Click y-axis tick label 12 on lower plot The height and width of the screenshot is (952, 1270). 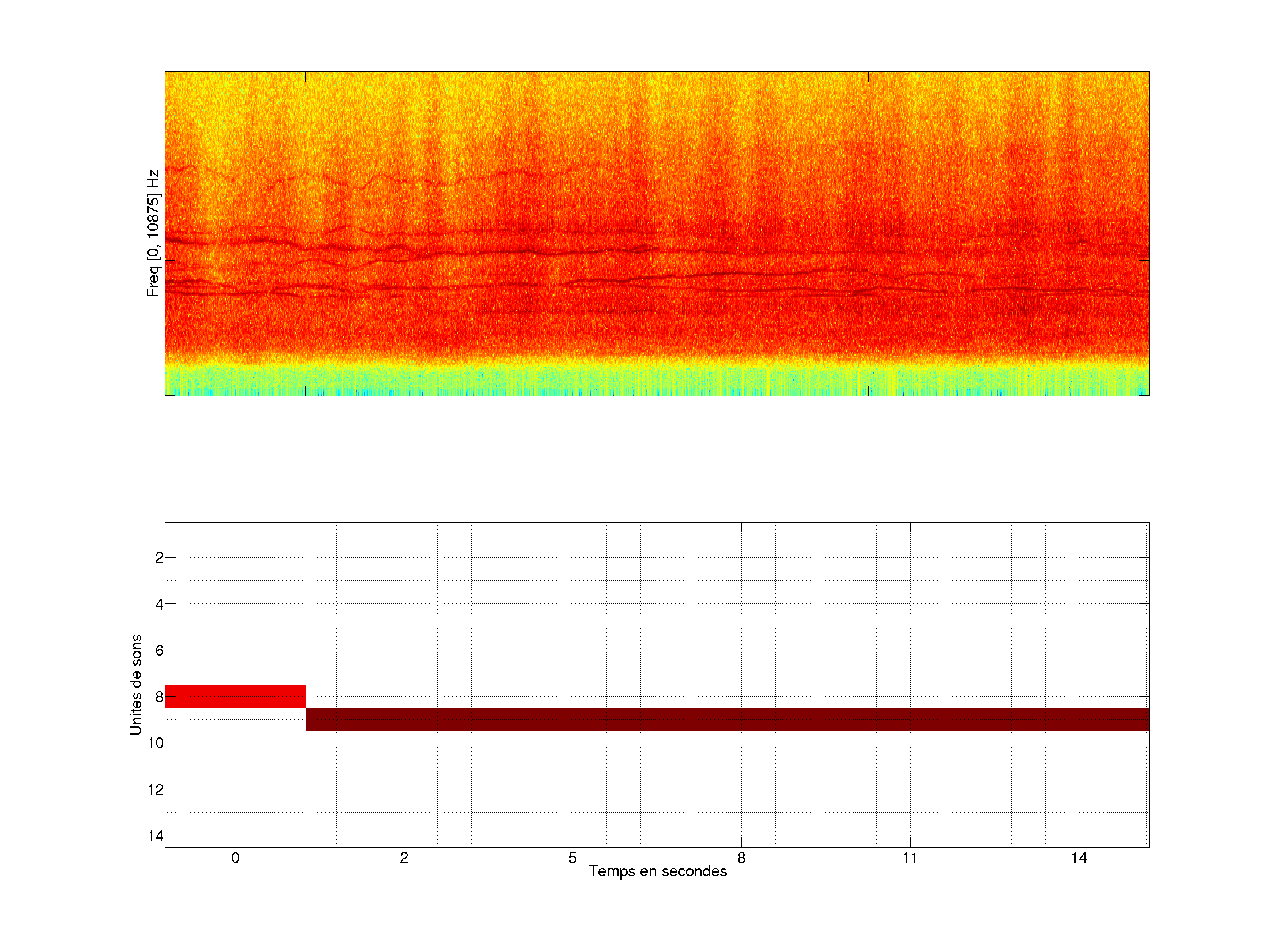tap(156, 790)
